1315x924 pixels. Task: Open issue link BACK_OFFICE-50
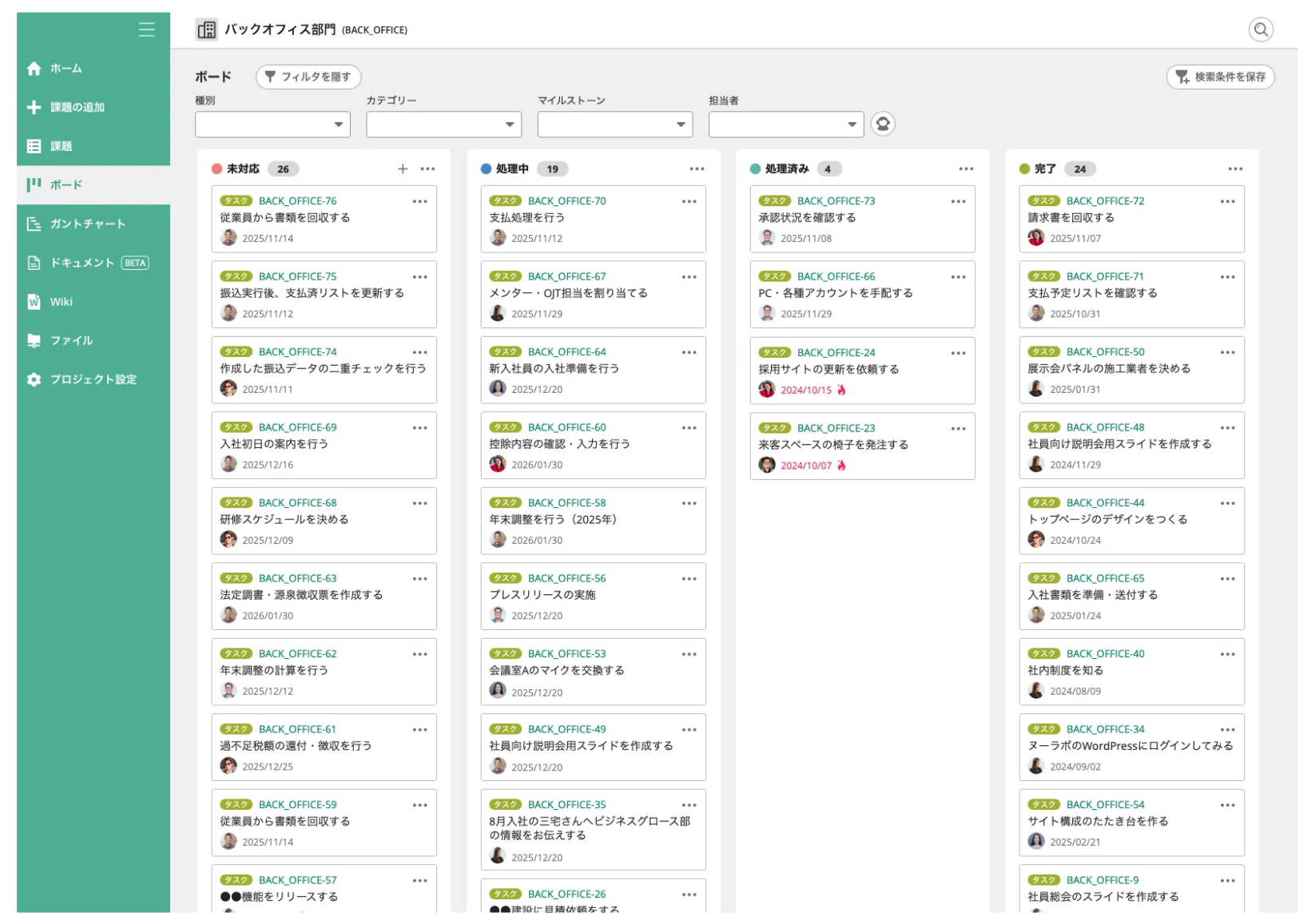1105,351
